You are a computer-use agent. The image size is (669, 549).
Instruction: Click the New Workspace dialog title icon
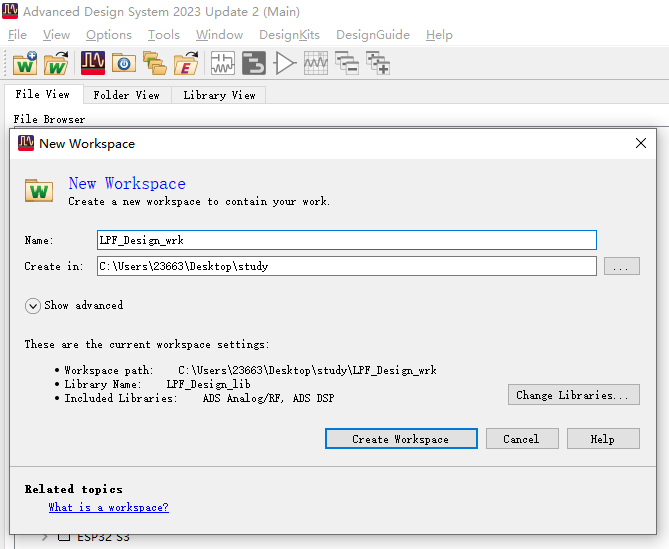click(x=26, y=143)
